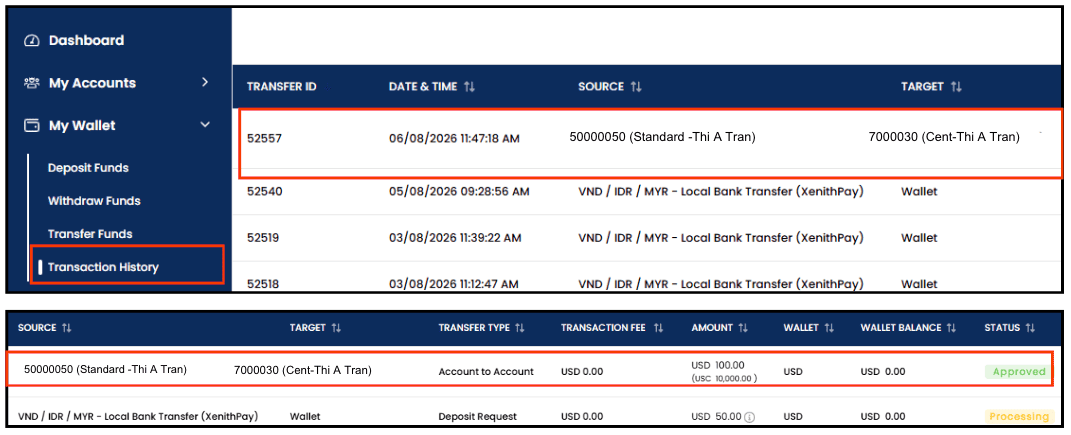Sort by Status arrows icon

1031,328
